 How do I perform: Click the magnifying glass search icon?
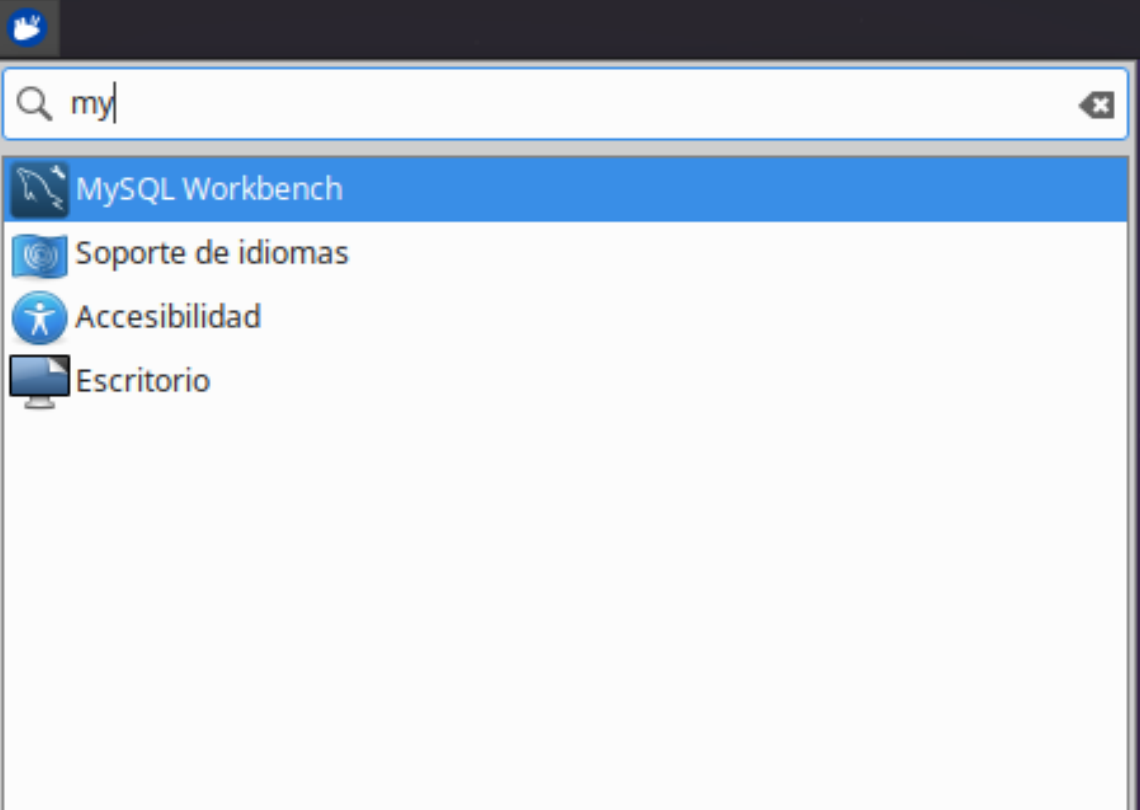[x=36, y=104]
